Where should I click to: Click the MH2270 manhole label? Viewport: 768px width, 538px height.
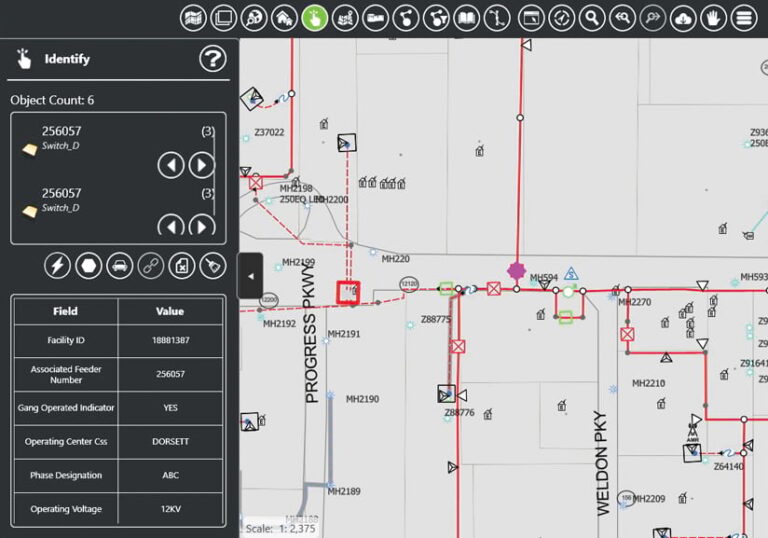635,302
